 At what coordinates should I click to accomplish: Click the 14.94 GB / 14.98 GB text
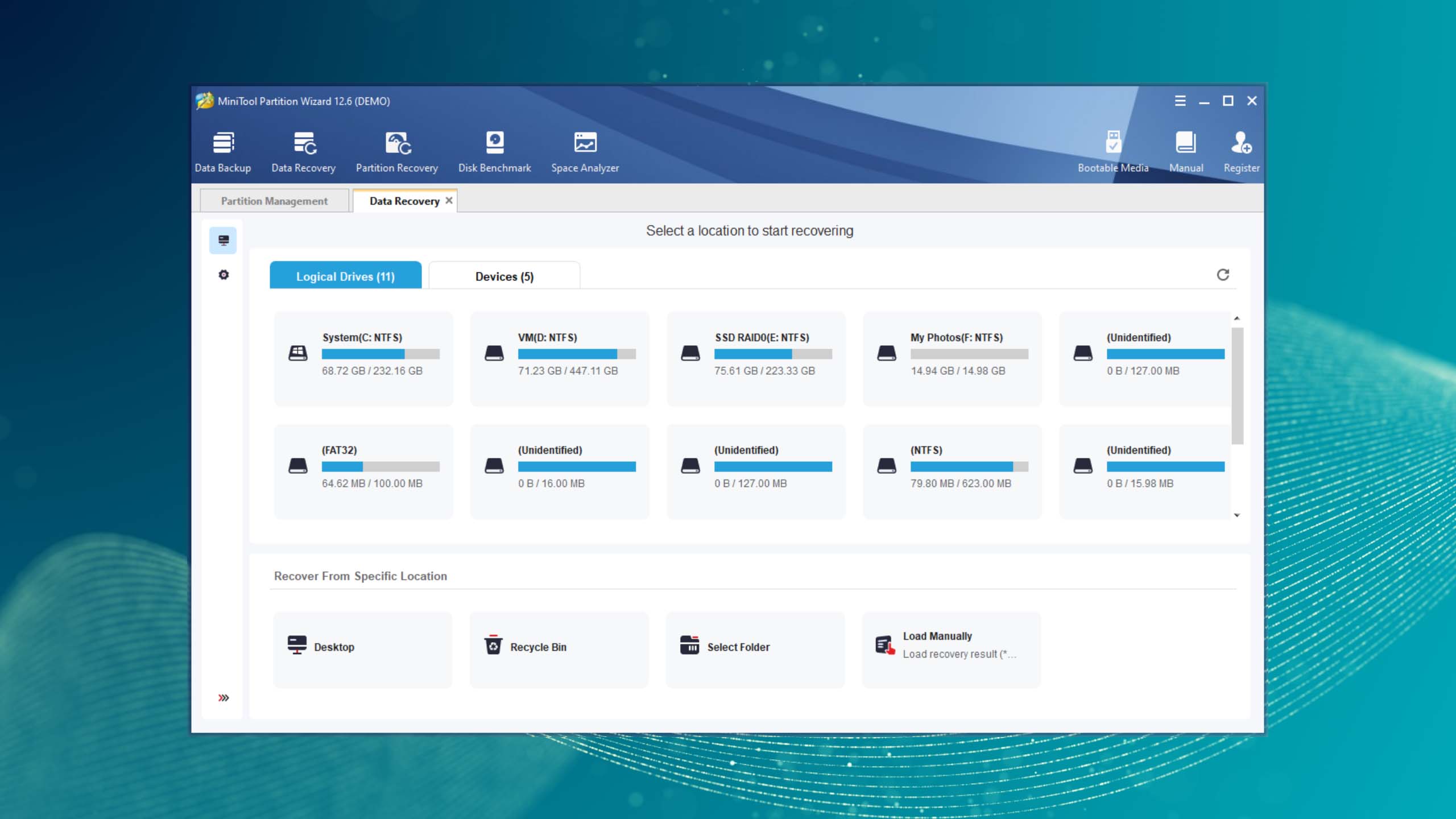958,371
